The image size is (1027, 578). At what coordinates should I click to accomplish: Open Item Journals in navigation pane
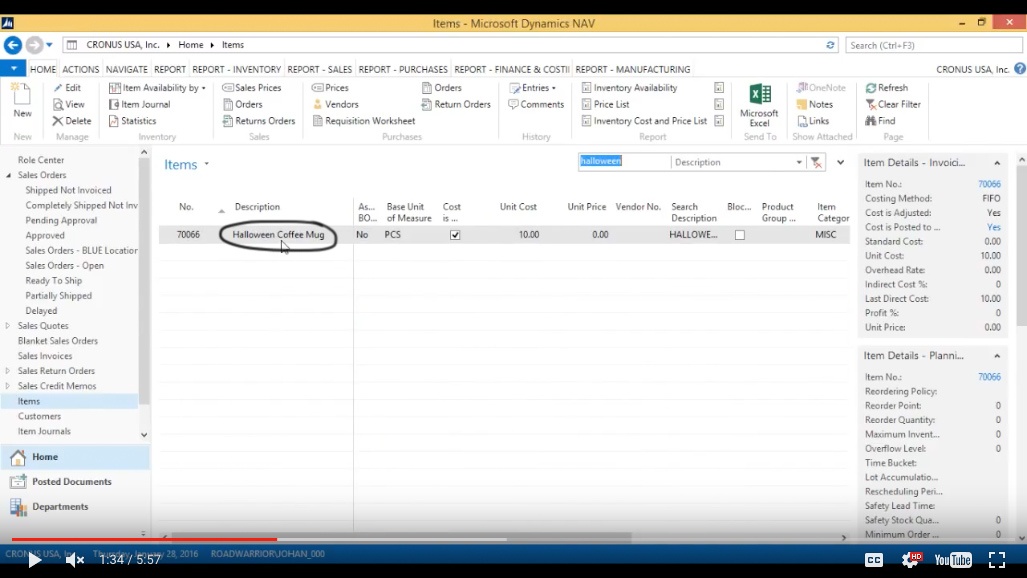click(x=44, y=431)
